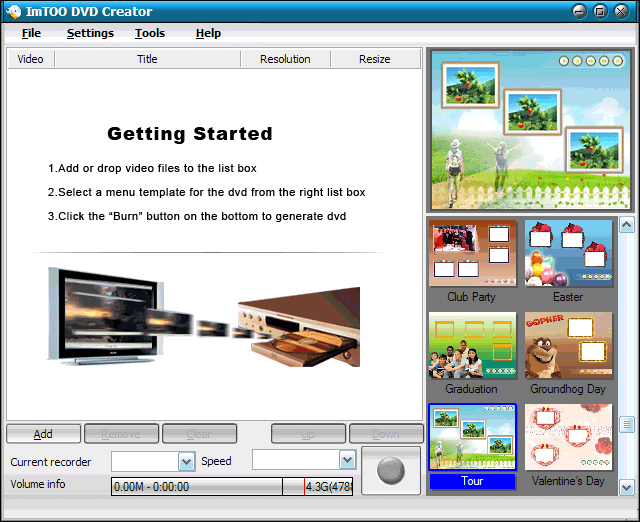The width and height of the screenshot is (640, 522).
Task: Expand the Current recorder dropdown
Action: pyautogui.click(x=186, y=461)
